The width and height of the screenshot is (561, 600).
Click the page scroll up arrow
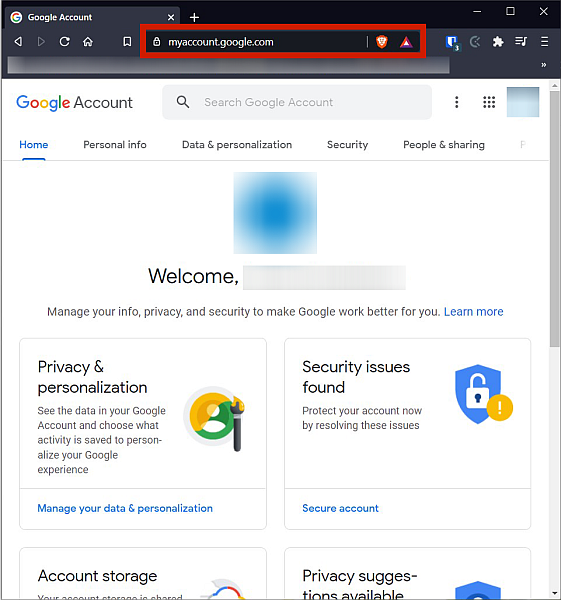[554, 86]
